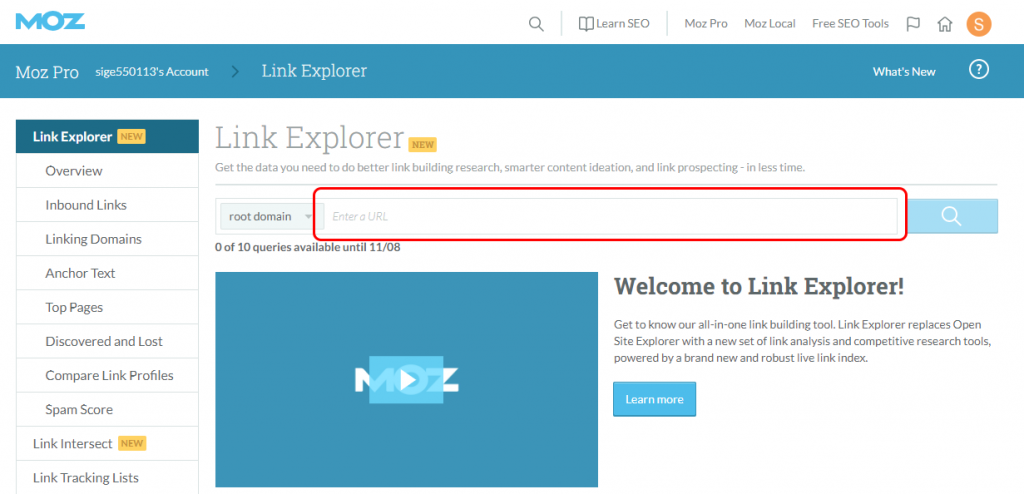Click the flag notifications icon

913,24
